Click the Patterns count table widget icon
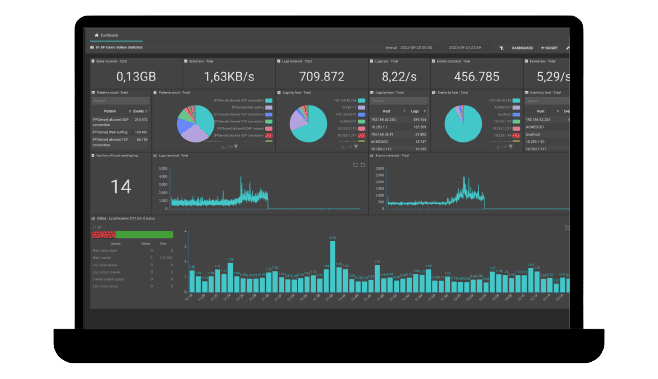The image size is (658, 379). [x=93, y=93]
